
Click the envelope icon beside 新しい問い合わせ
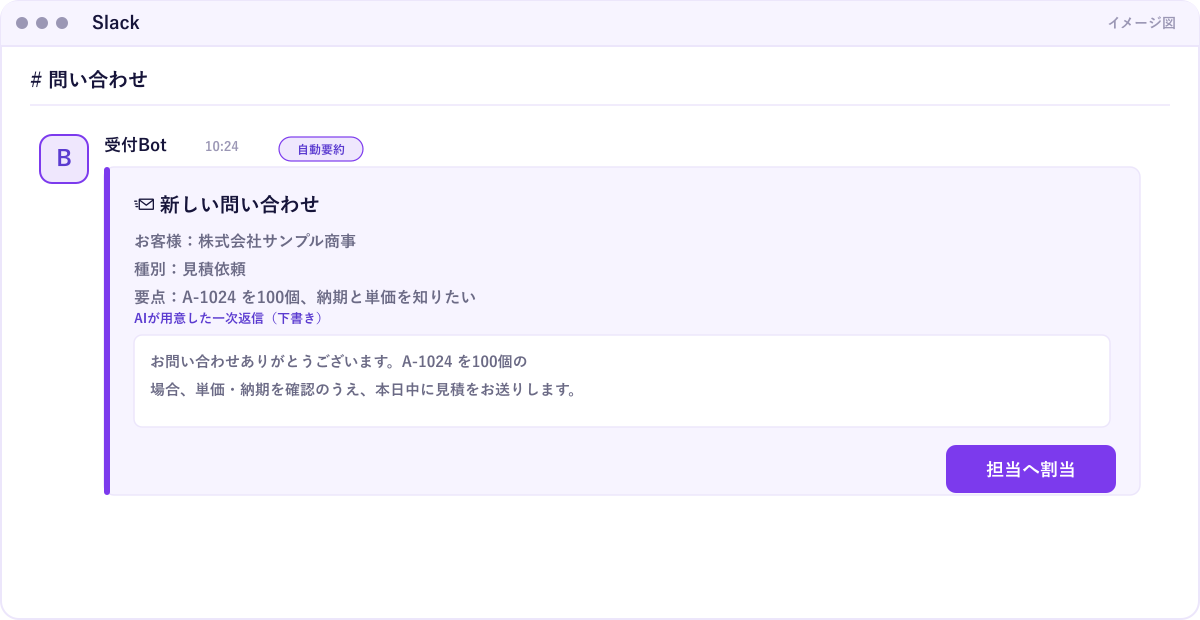[144, 205]
